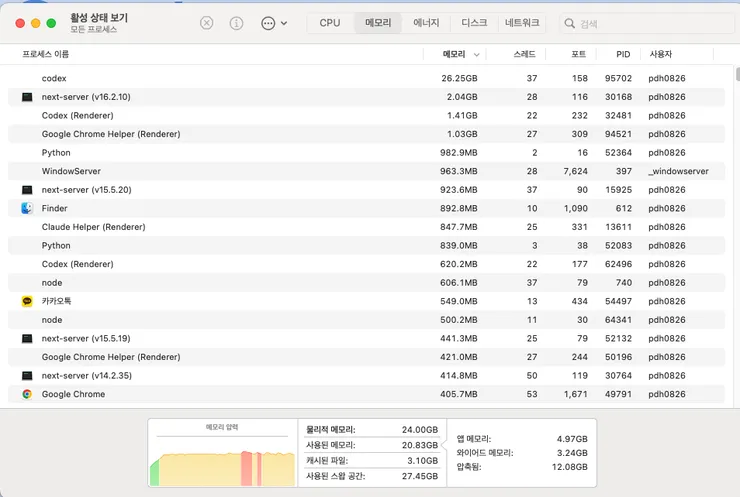Select Google Chrome Helper (Renderer) 421.0MB row
Image resolution: width=740 pixels, height=497 pixels.
(x=366, y=357)
